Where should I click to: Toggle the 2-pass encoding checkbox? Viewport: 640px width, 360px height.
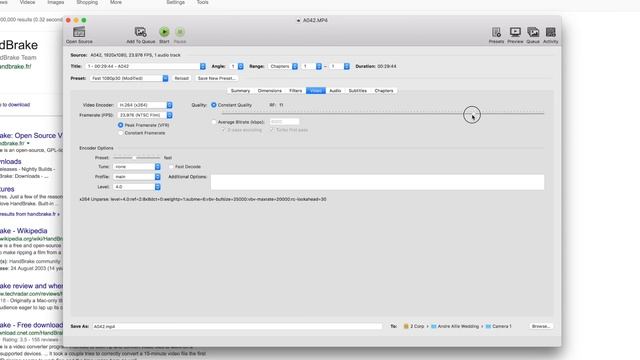pos(223,130)
